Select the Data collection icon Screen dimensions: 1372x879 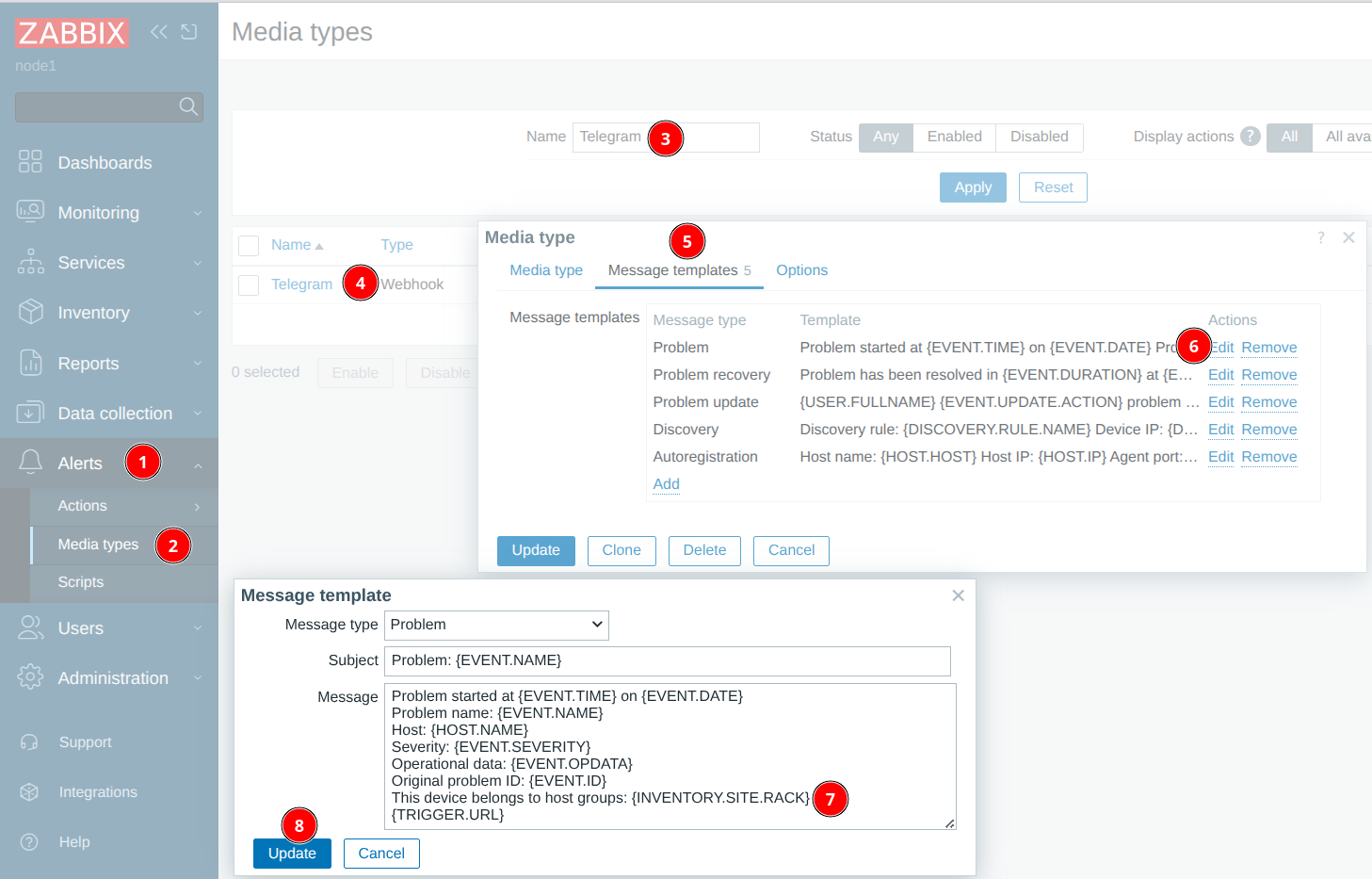(29, 413)
